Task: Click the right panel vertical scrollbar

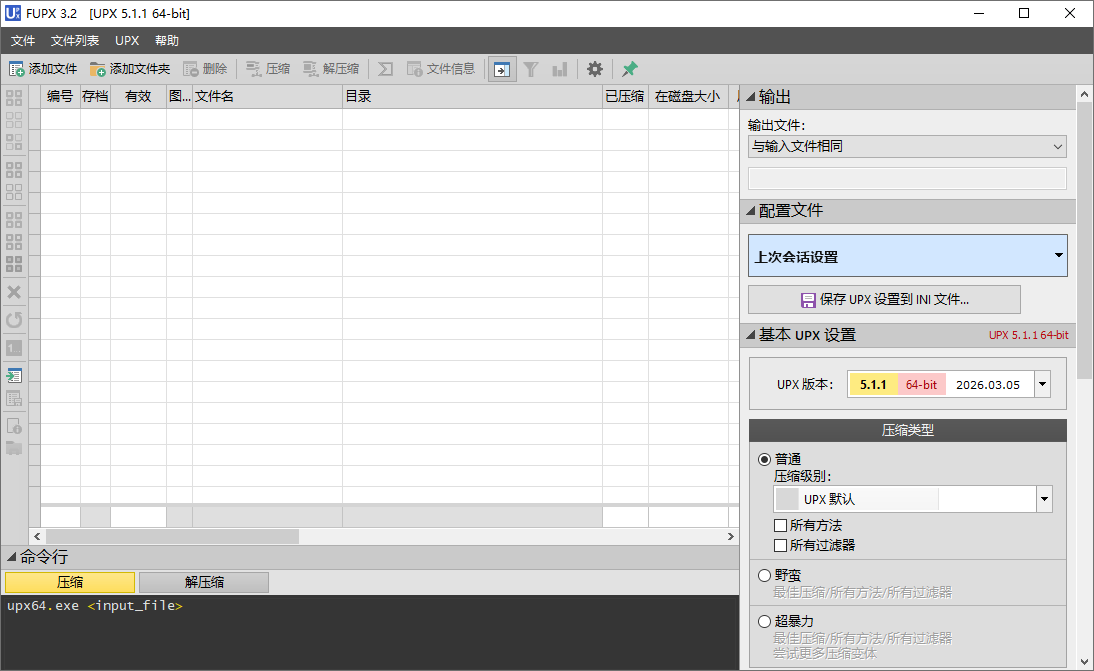Action: [1083, 300]
